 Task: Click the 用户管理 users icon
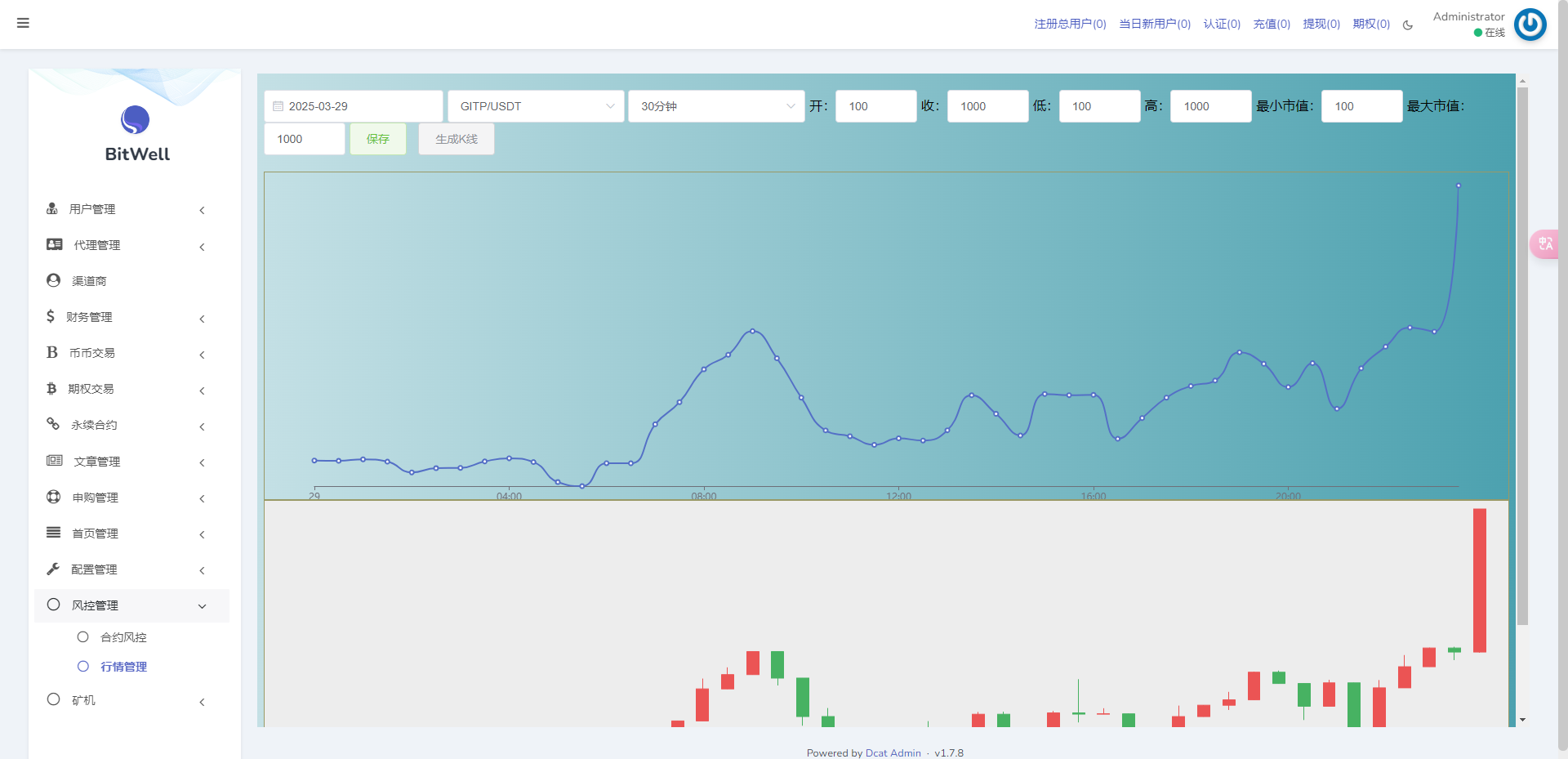52,208
